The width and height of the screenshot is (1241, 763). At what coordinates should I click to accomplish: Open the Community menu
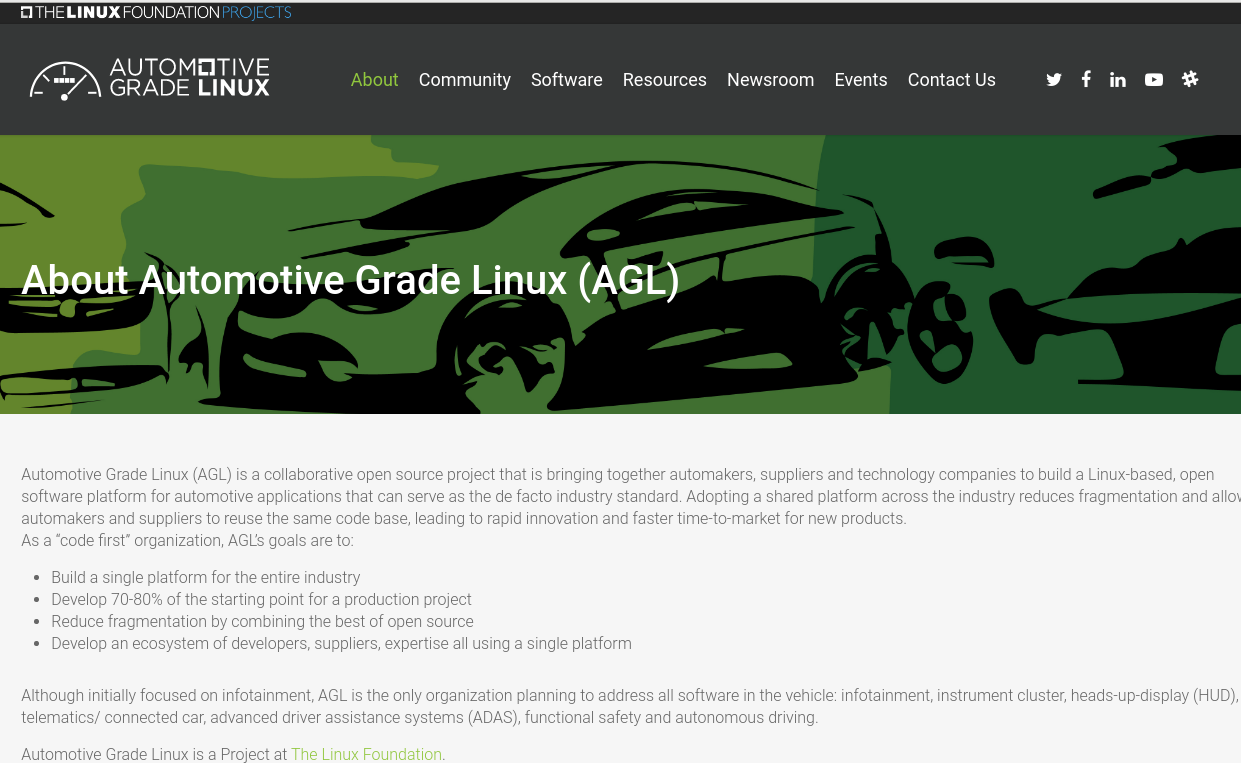pos(464,80)
